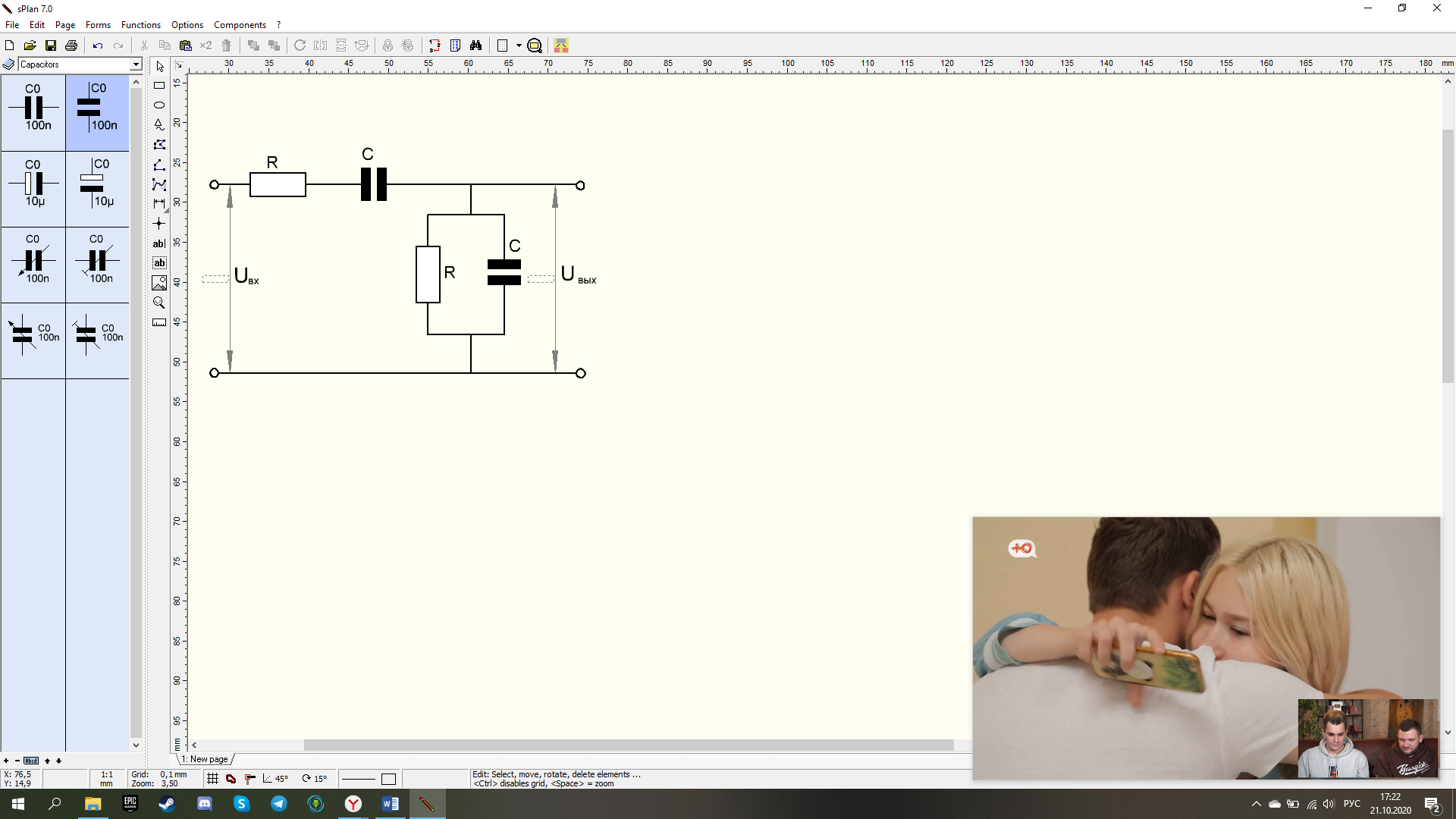Select the ellipse drawing tool

pos(159,105)
